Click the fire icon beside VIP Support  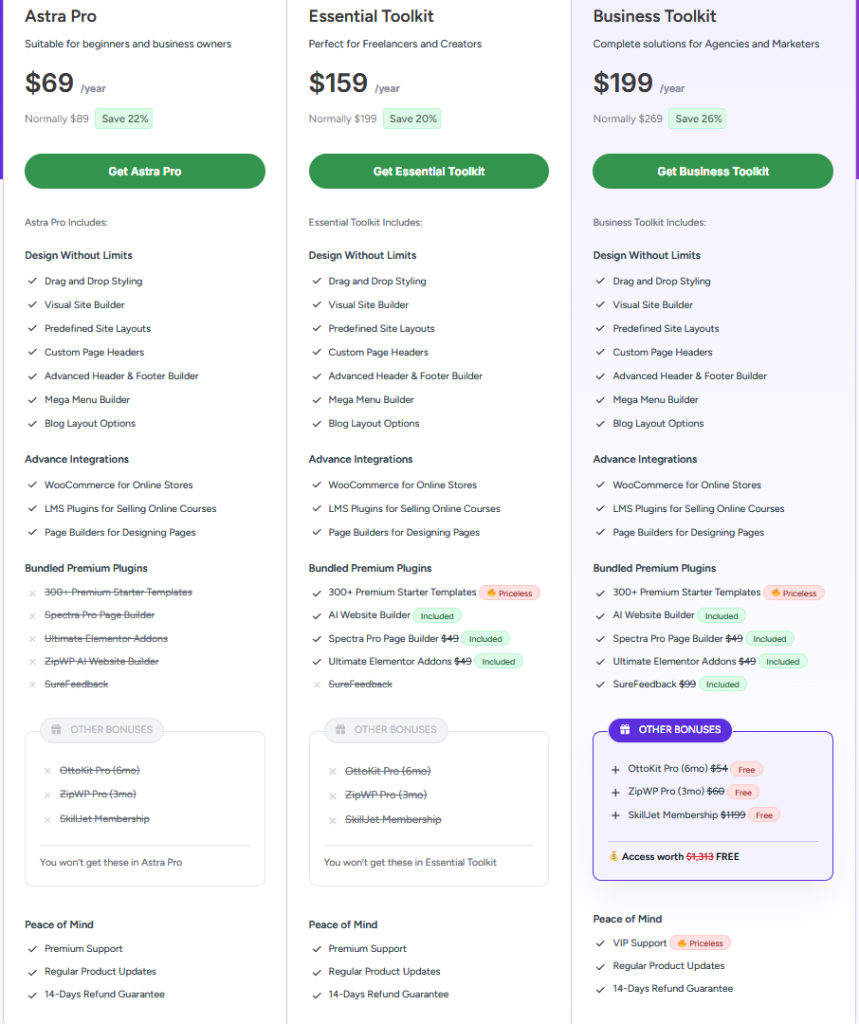pos(680,943)
